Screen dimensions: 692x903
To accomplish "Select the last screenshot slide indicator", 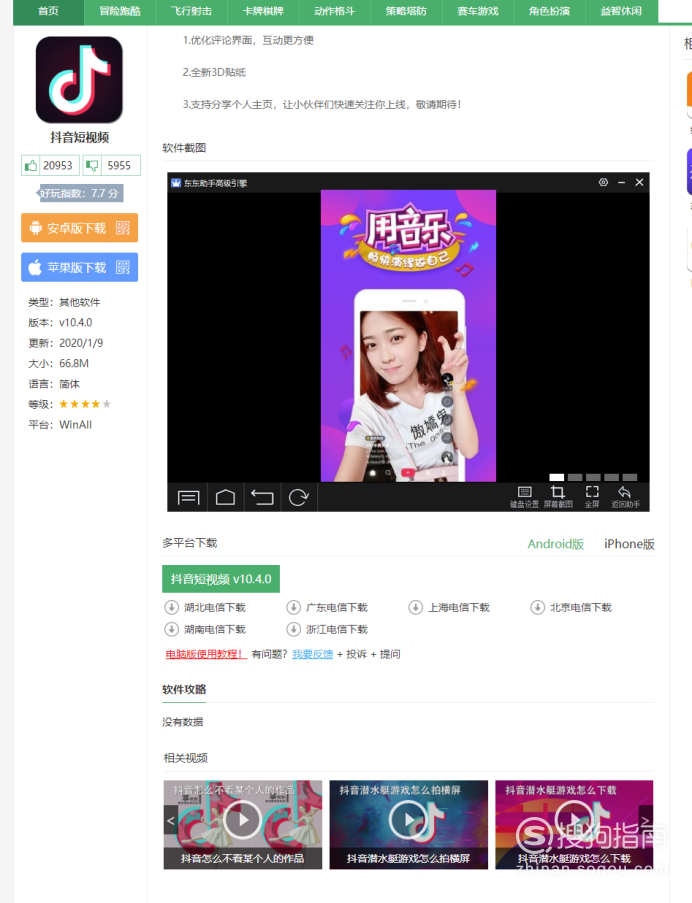I will (x=630, y=477).
